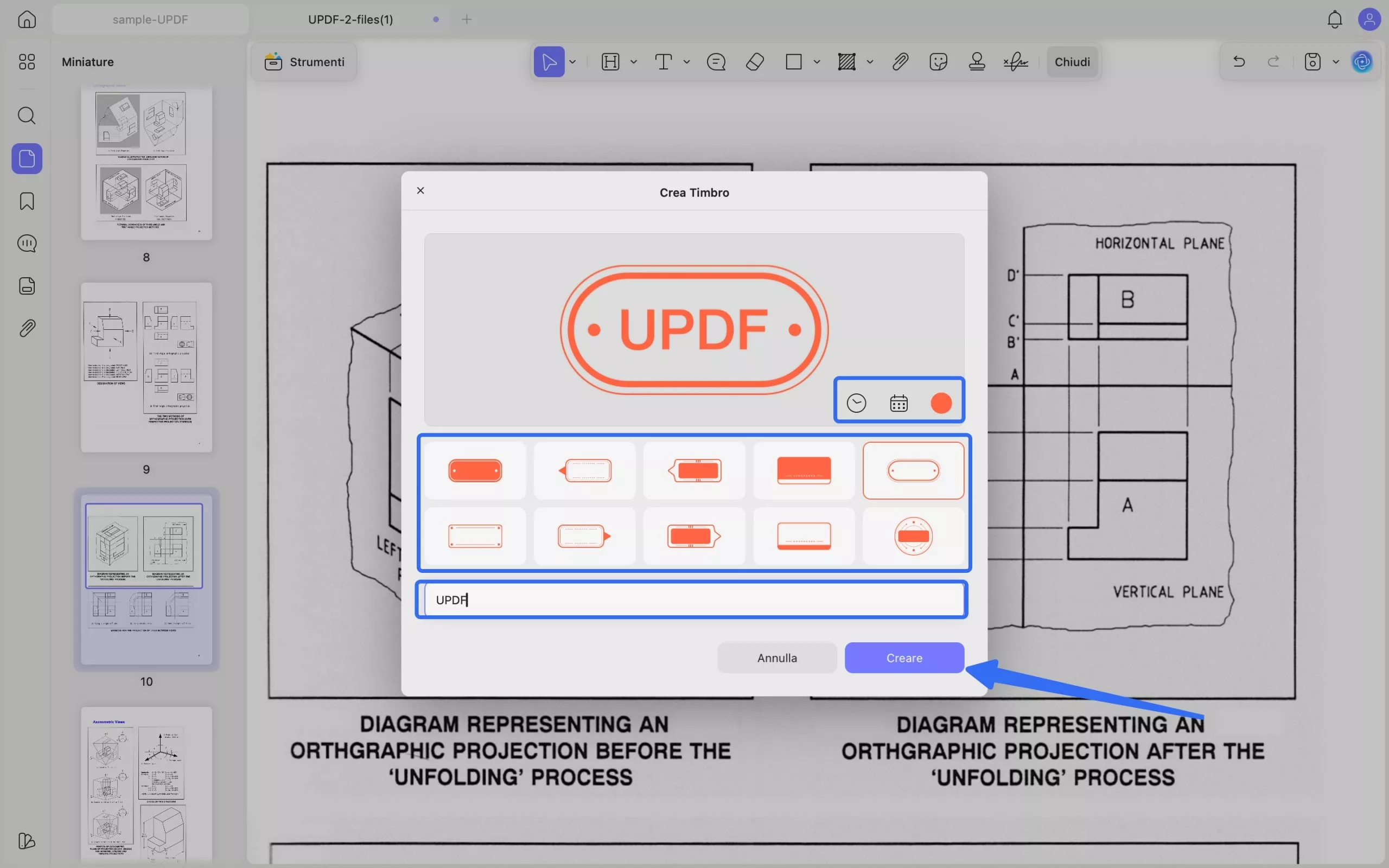Screen dimensions: 1389x868
Task: Toggle the time option on stamp
Action: tap(856, 403)
